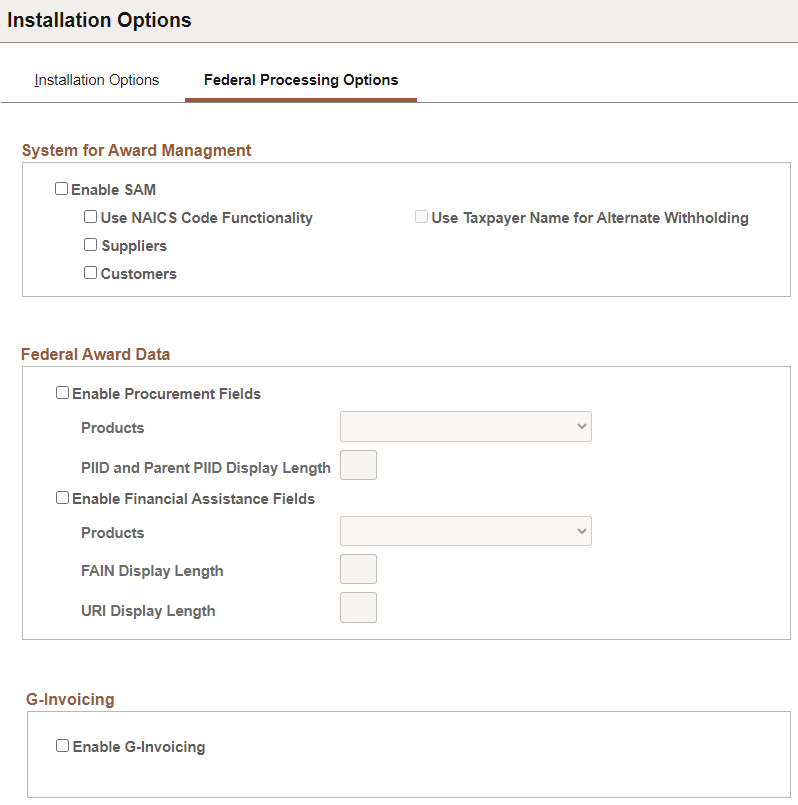Check Use NAICS Code Functionality
The width and height of the screenshot is (798, 805).
tap(90, 216)
